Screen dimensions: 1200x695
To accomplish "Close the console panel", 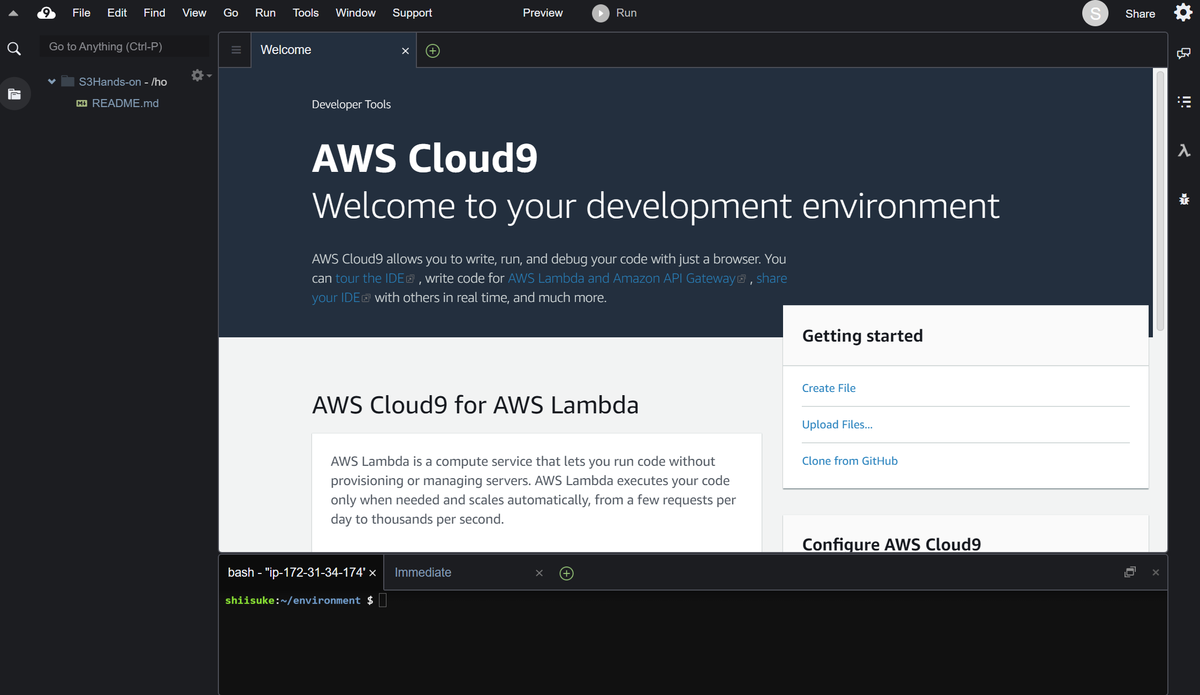I will click(x=1155, y=572).
